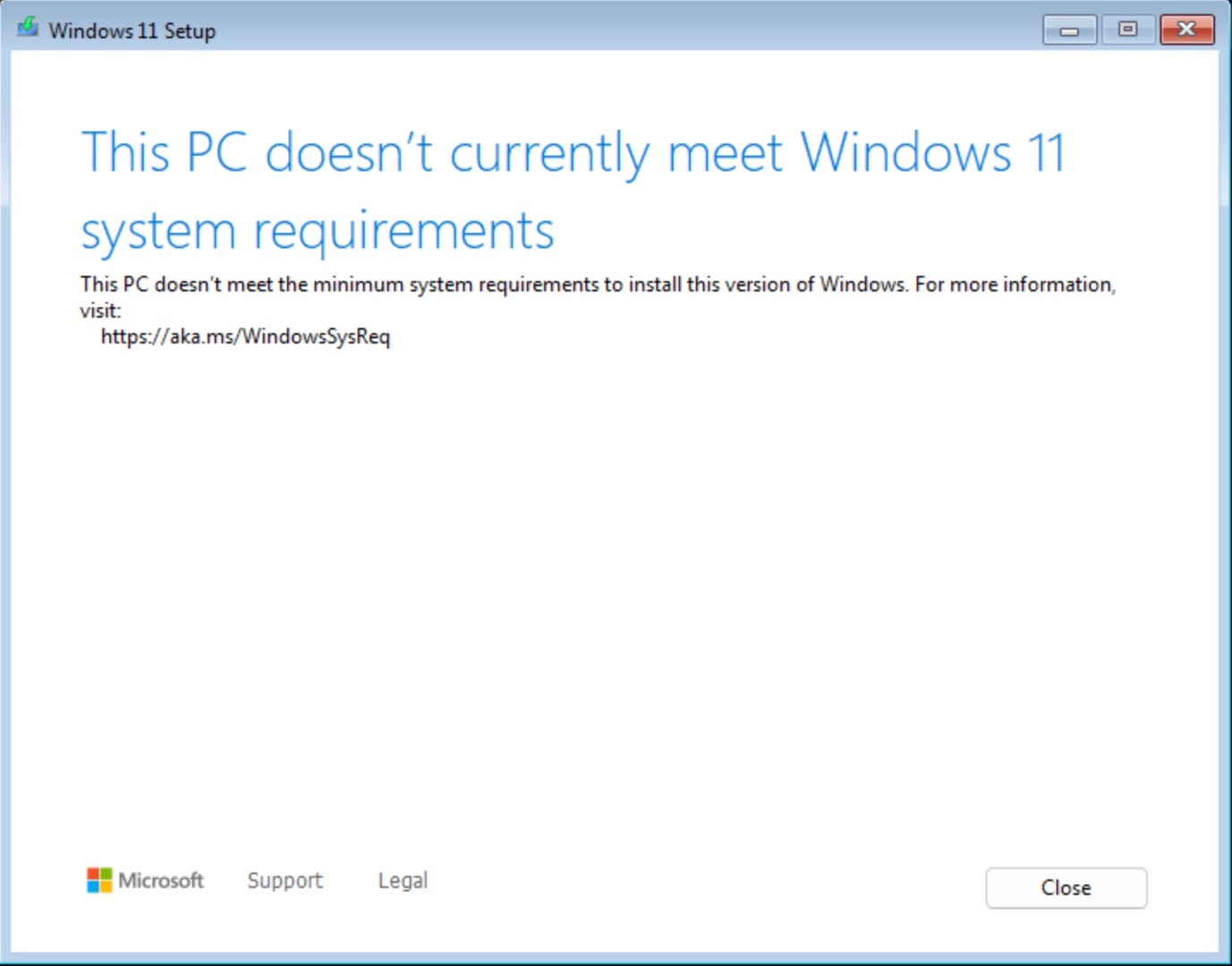Open the Support link
Image resolution: width=1232 pixels, height=966 pixels.
click(x=285, y=880)
